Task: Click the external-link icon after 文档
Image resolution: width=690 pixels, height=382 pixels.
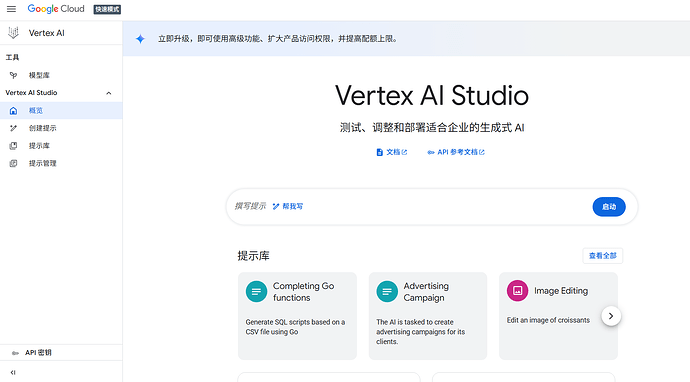Action: pyautogui.click(x=404, y=152)
